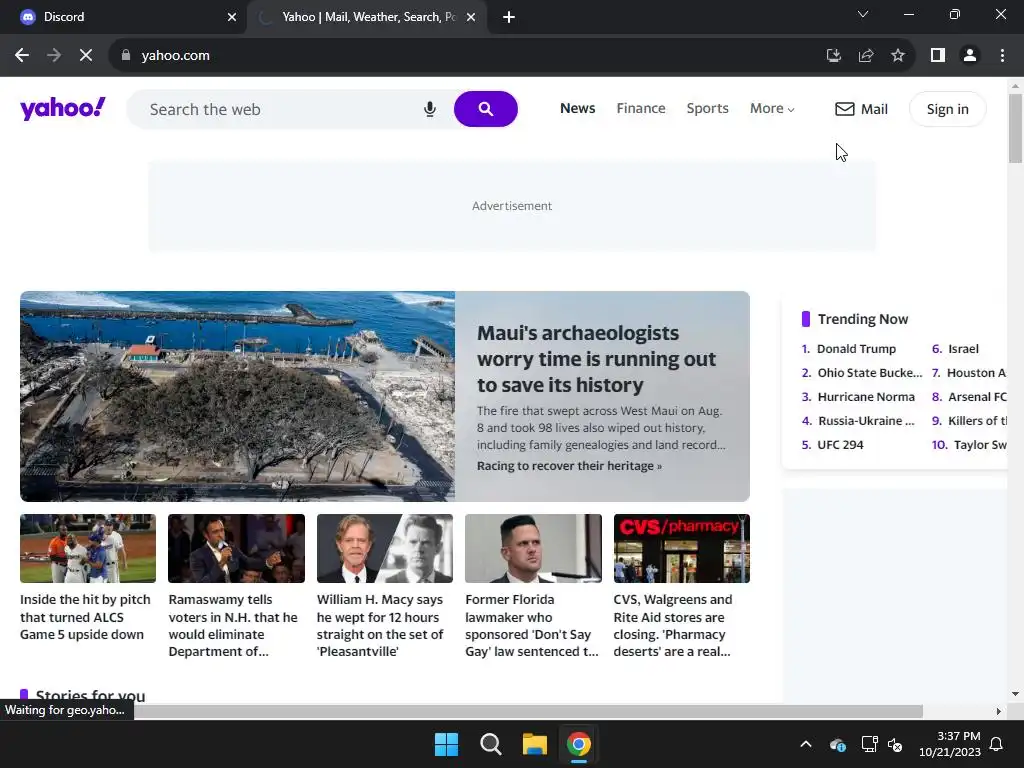Viewport: 1024px width, 768px height.
Task: Open a new browser tab with plus
Action: tap(509, 17)
